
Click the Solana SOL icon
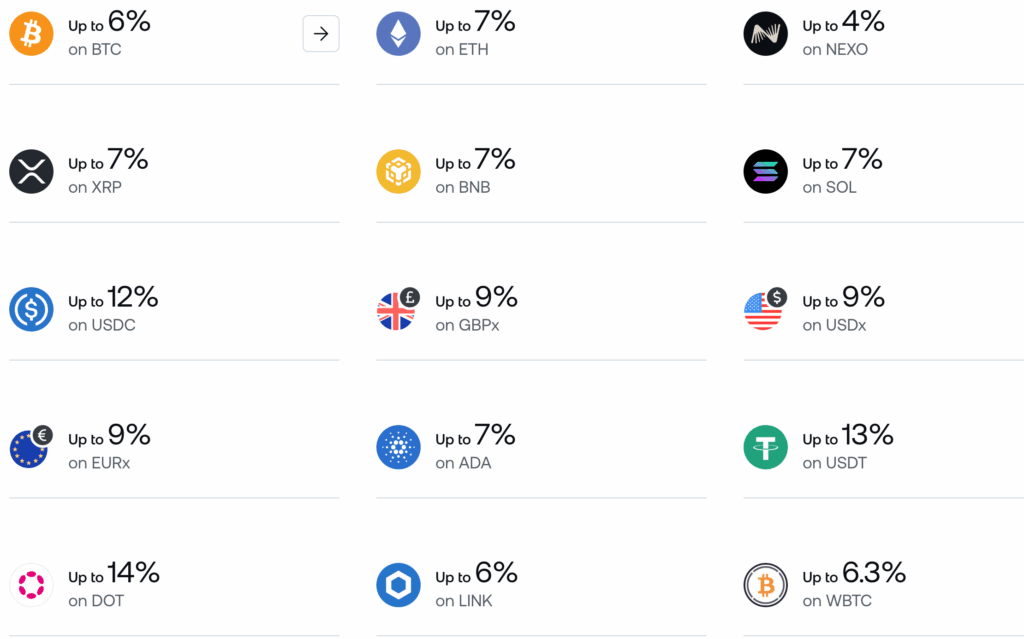point(765,172)
